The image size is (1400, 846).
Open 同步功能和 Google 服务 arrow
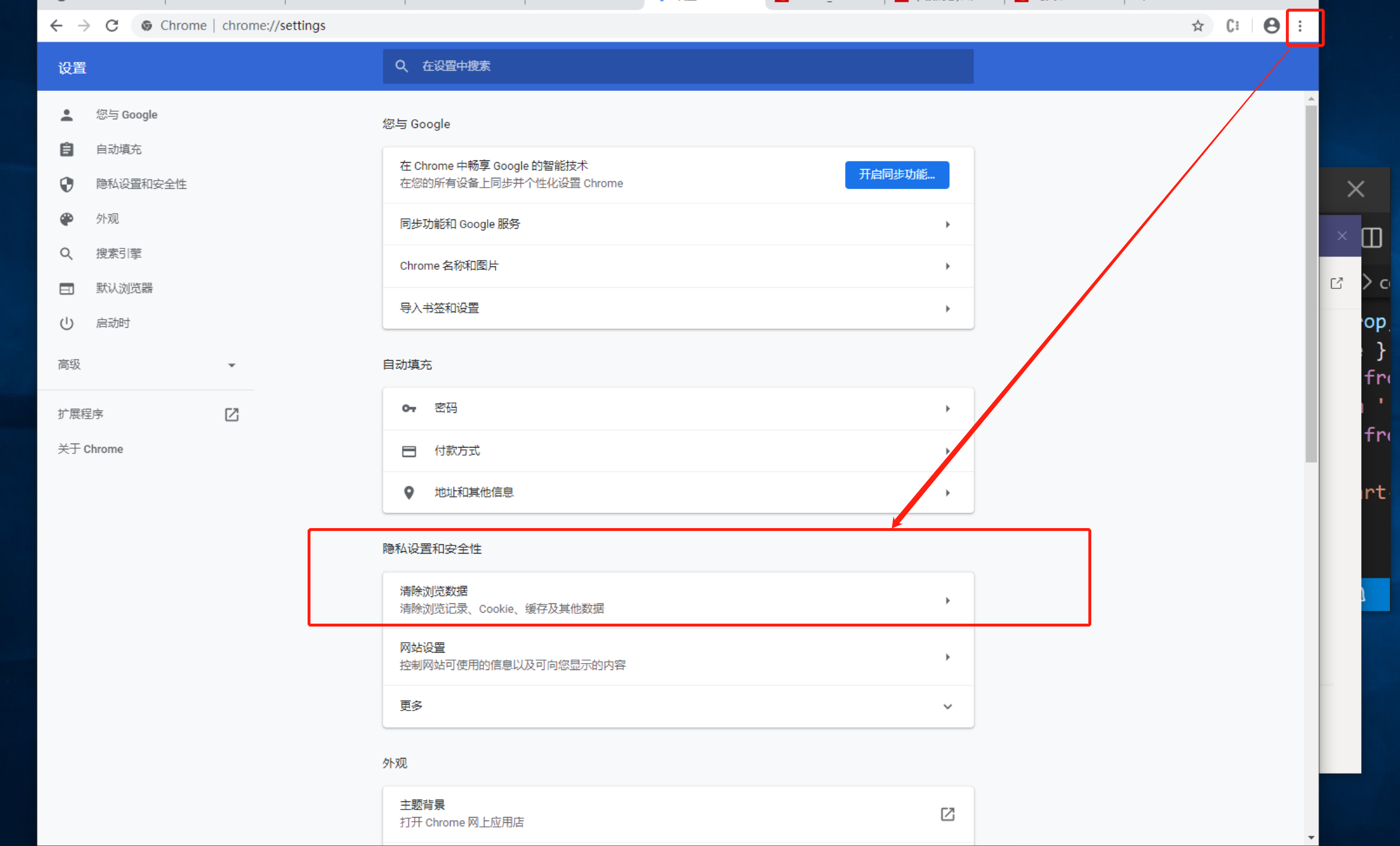click(x=948, y=224)
